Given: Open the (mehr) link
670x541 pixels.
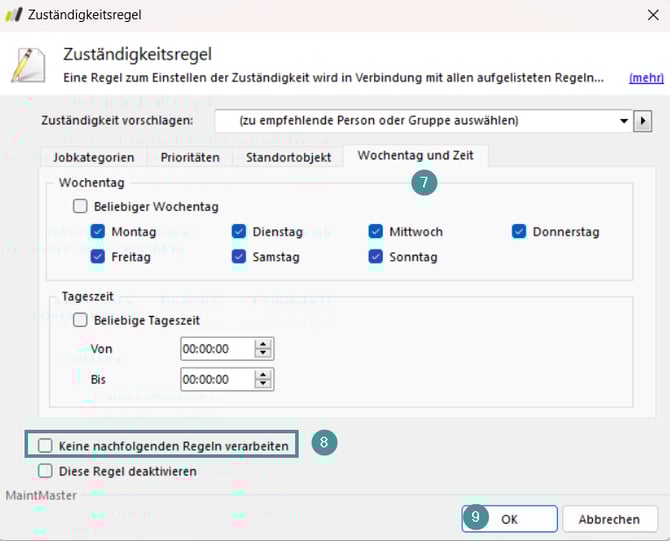Looking at the screenshot, I should (x=646, y=78).
